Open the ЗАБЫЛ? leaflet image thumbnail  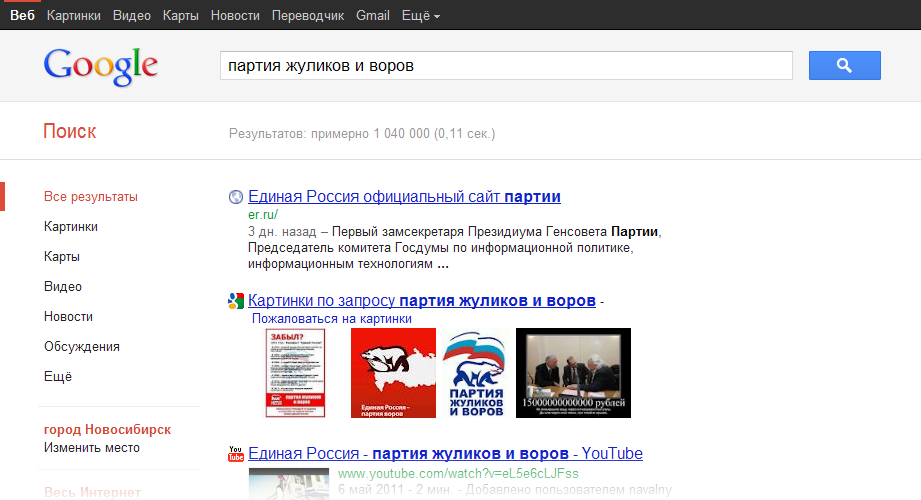pos(295,373)
